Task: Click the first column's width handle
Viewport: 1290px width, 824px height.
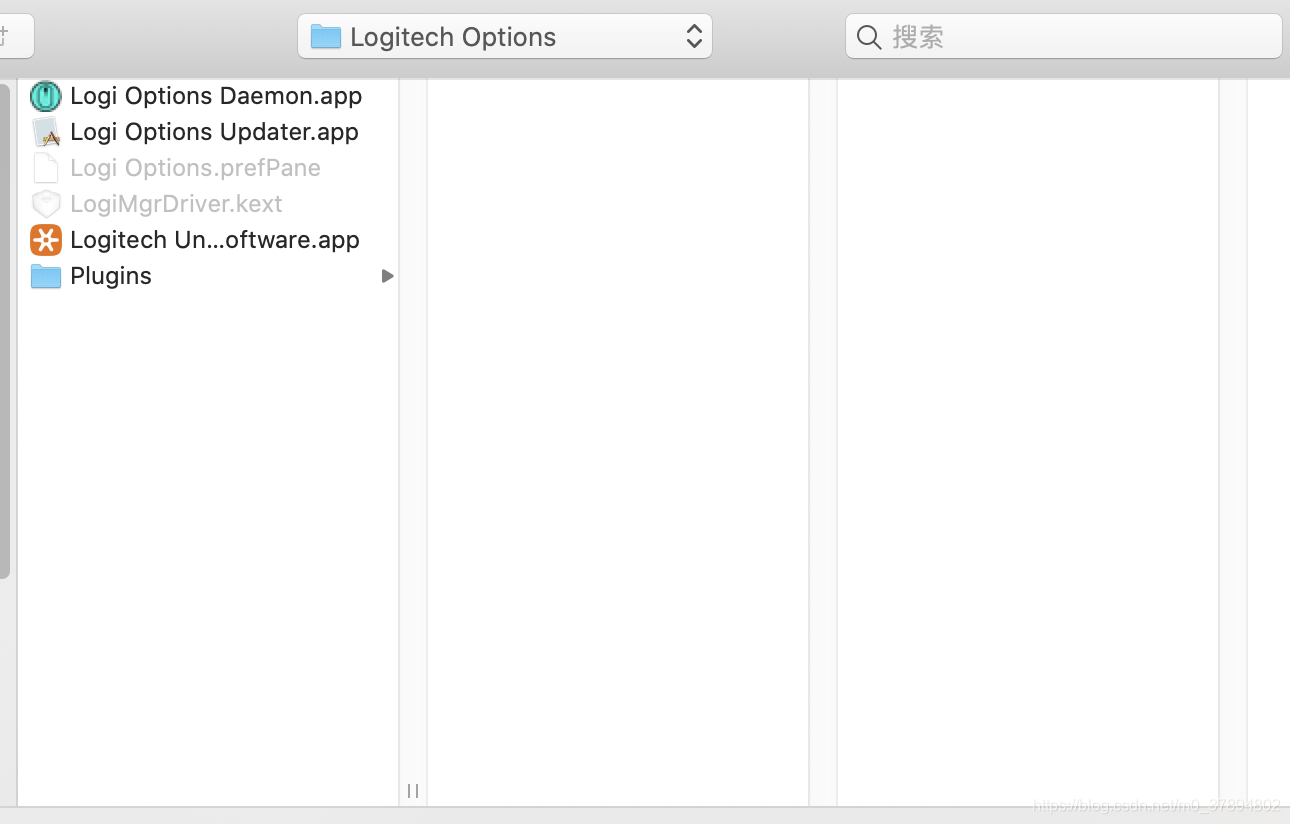Action: coord(413,791)
